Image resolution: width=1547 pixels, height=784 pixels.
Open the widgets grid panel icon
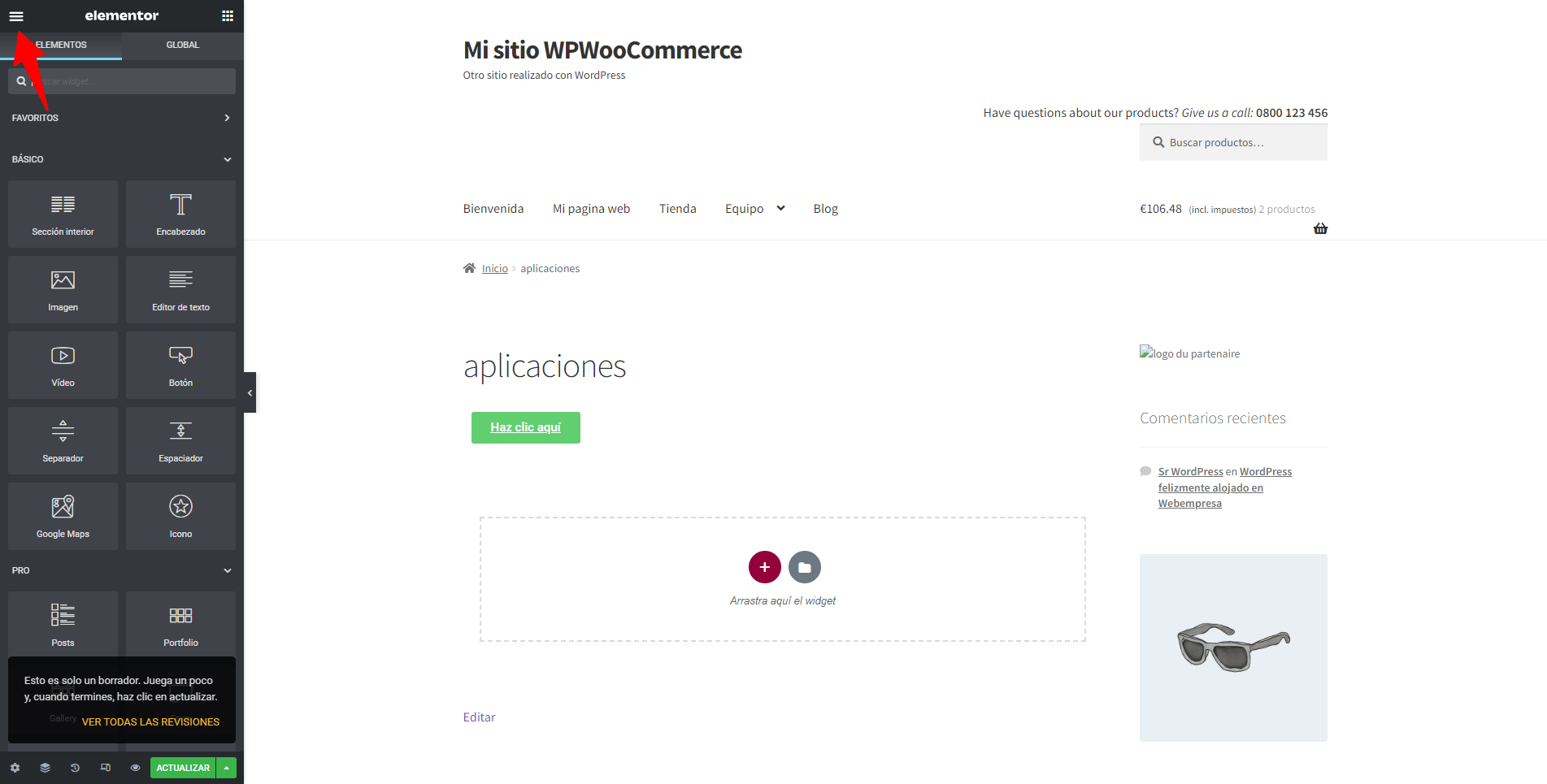(x=228, y=16)
